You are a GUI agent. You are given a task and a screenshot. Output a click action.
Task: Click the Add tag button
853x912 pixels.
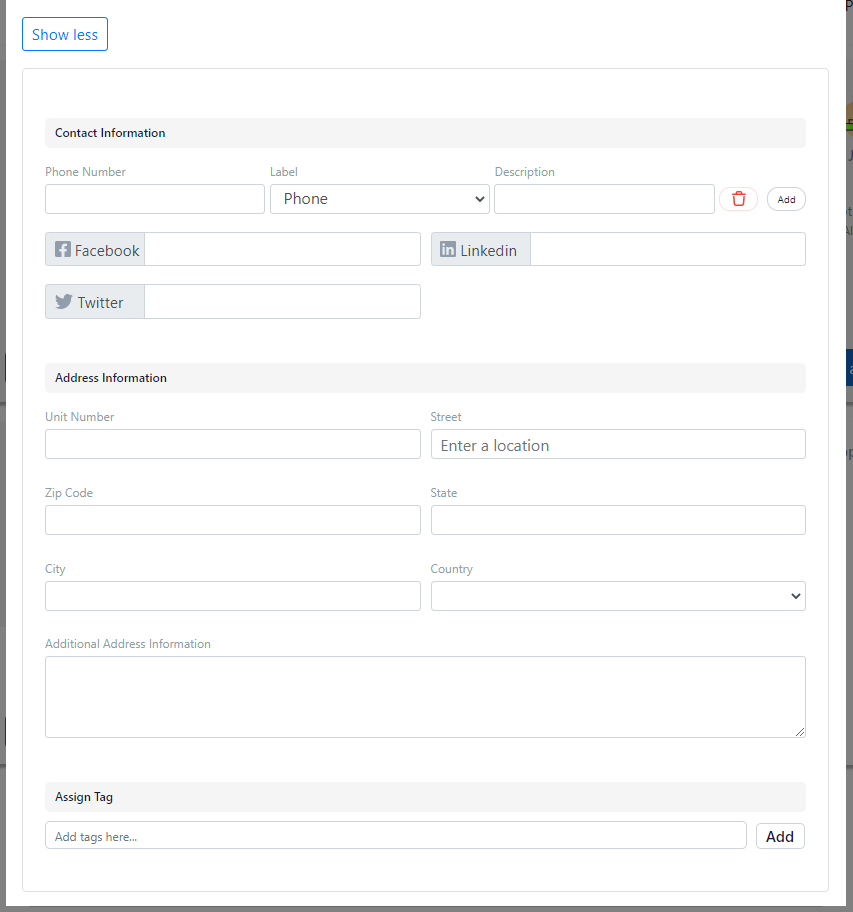[780, 836]
